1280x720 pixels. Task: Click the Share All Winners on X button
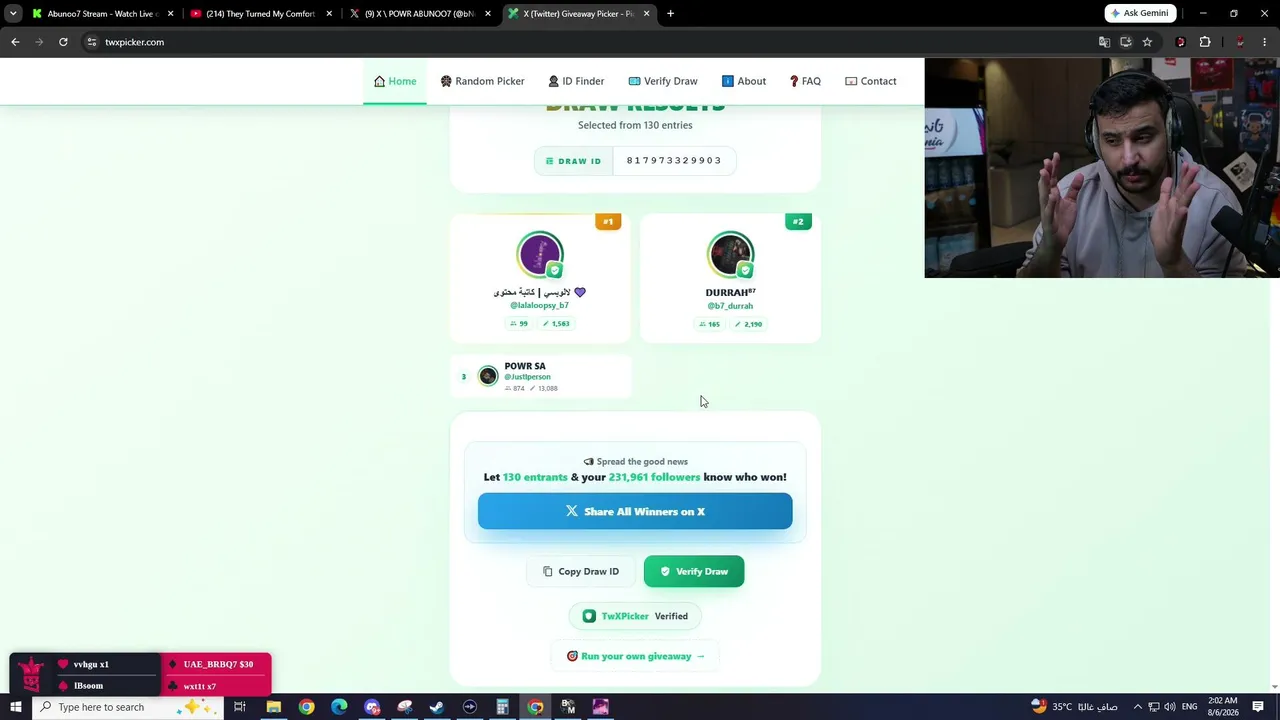(x=635, y=511)
